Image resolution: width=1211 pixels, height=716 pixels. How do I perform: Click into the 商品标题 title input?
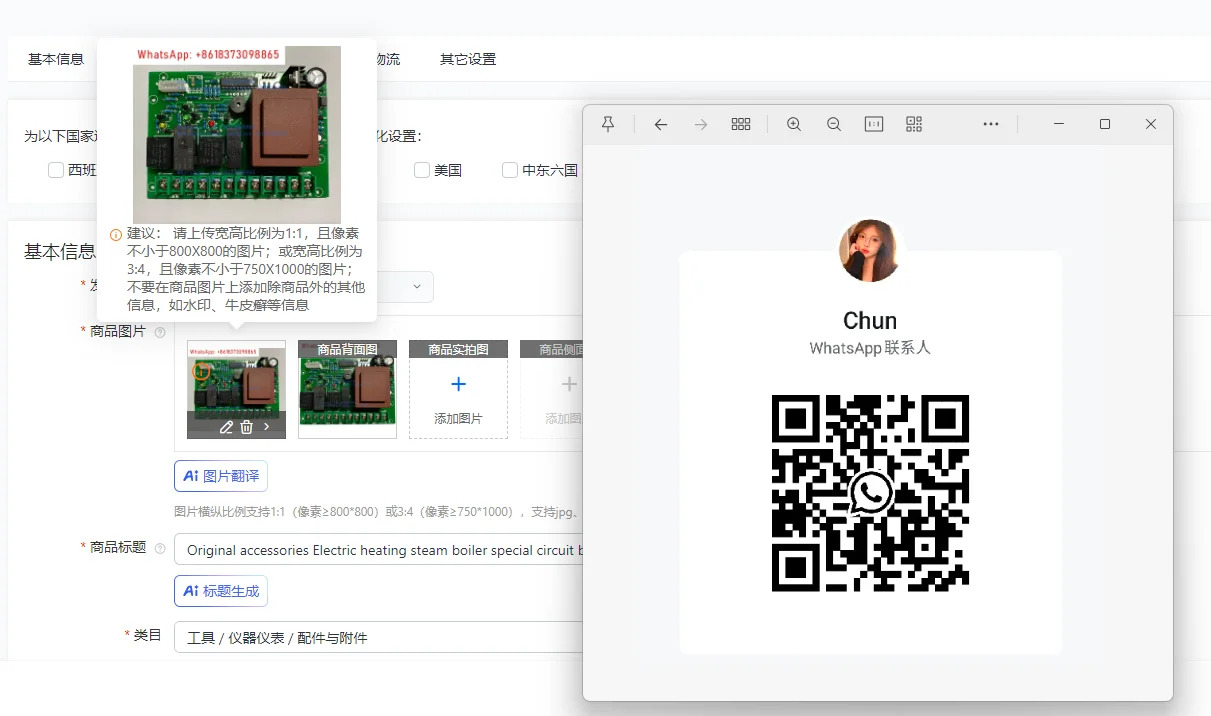pyautogui.click(x=379, y=550)
